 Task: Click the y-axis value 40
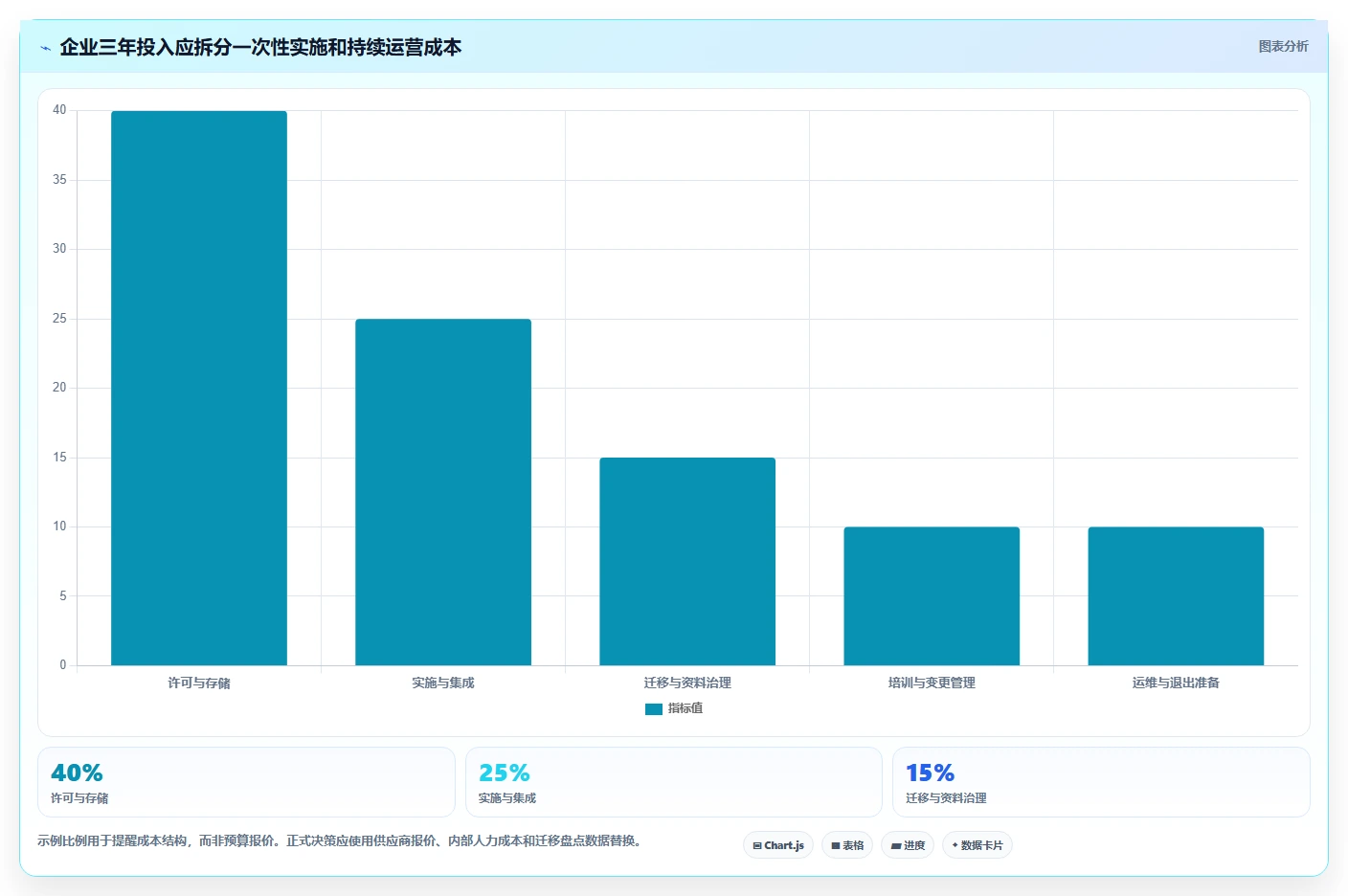click(x=59, y=110)
